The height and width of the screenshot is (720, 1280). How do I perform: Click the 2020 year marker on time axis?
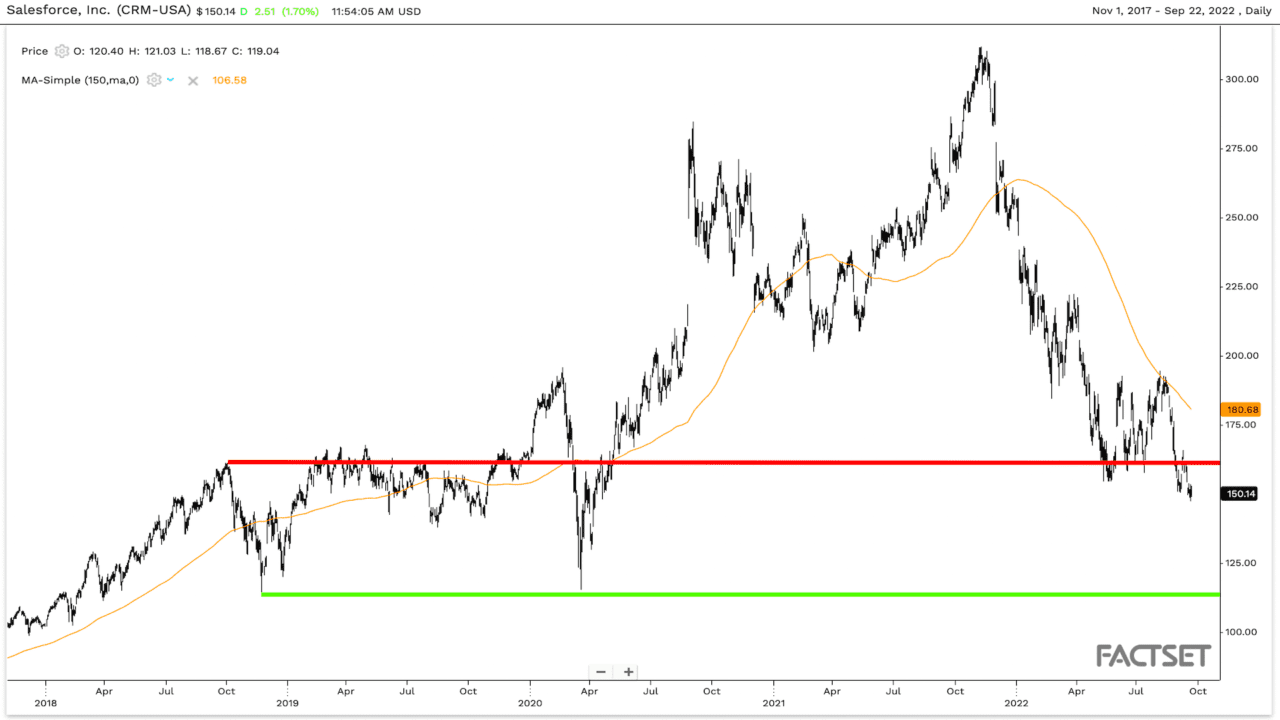(x=530, y=703)
